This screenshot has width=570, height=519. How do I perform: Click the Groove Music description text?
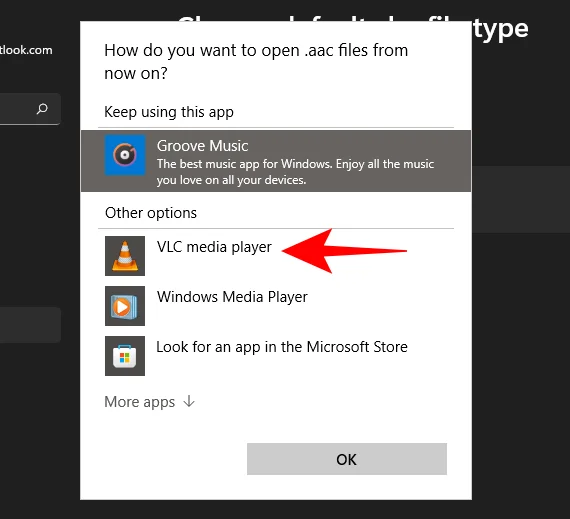(x=295, y=172)
